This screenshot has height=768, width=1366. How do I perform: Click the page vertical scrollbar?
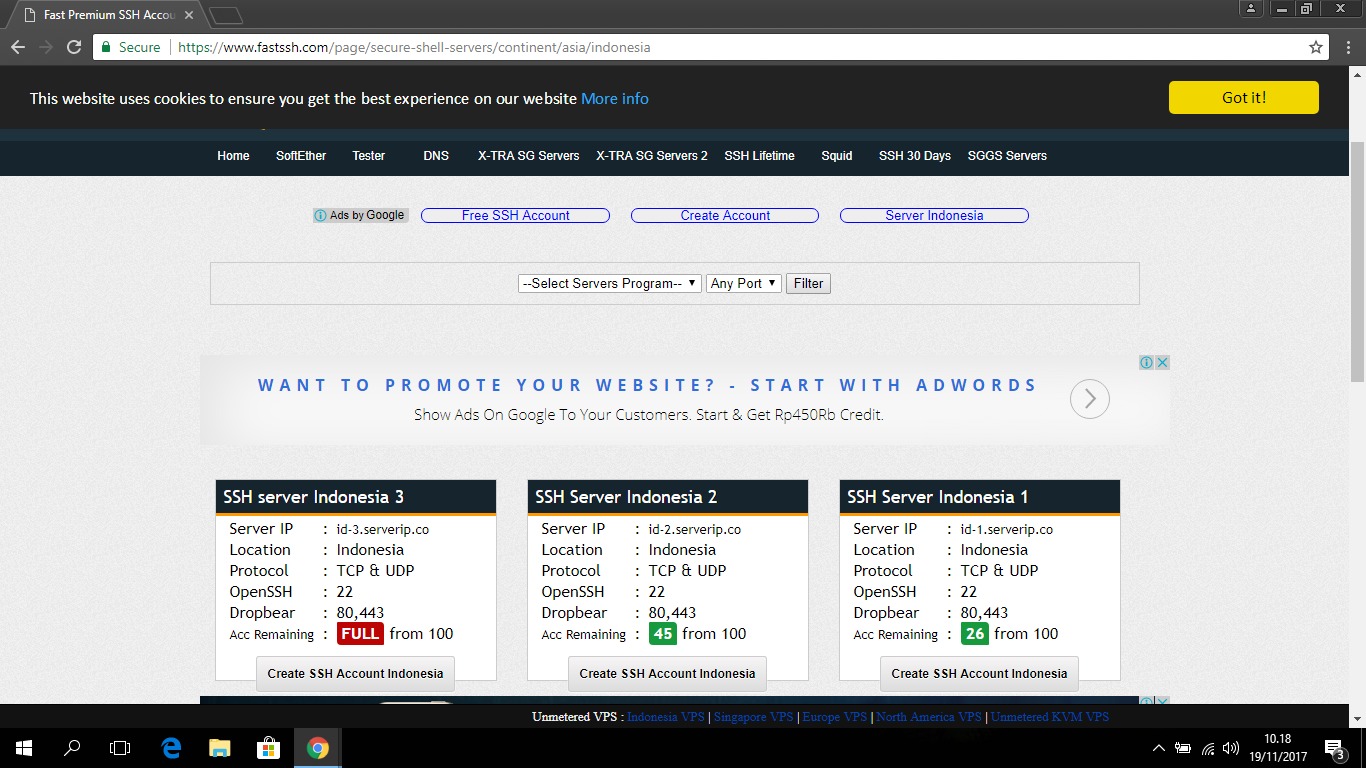tap(1357, 260)
